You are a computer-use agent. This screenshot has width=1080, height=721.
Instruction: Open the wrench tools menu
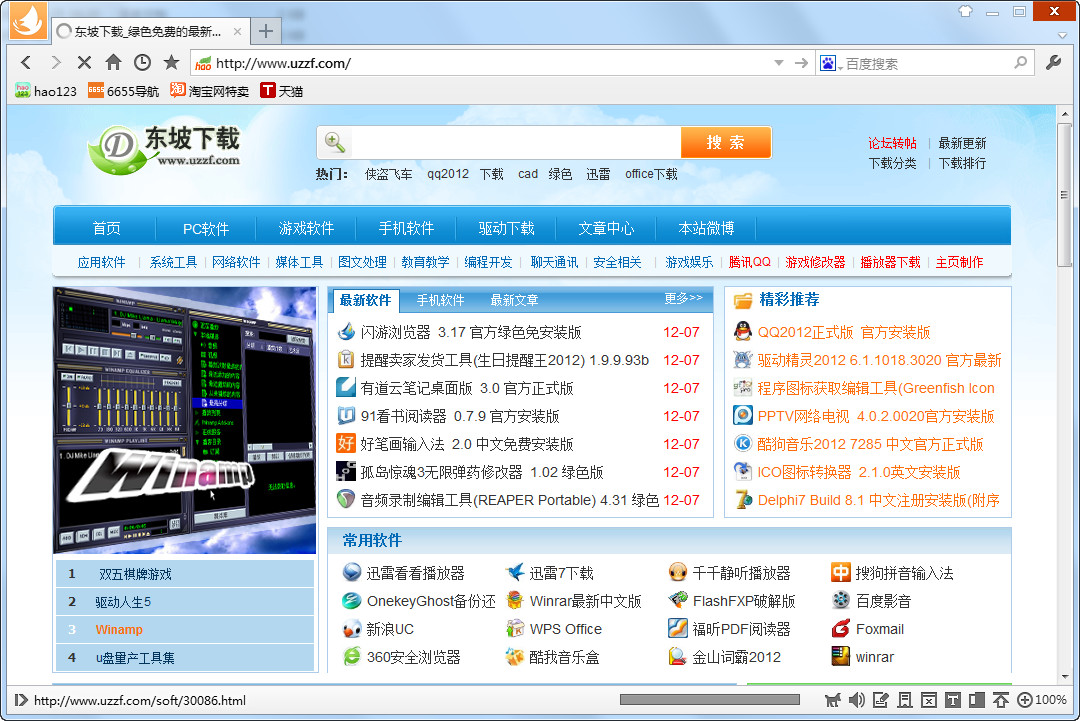(1053, 63)
